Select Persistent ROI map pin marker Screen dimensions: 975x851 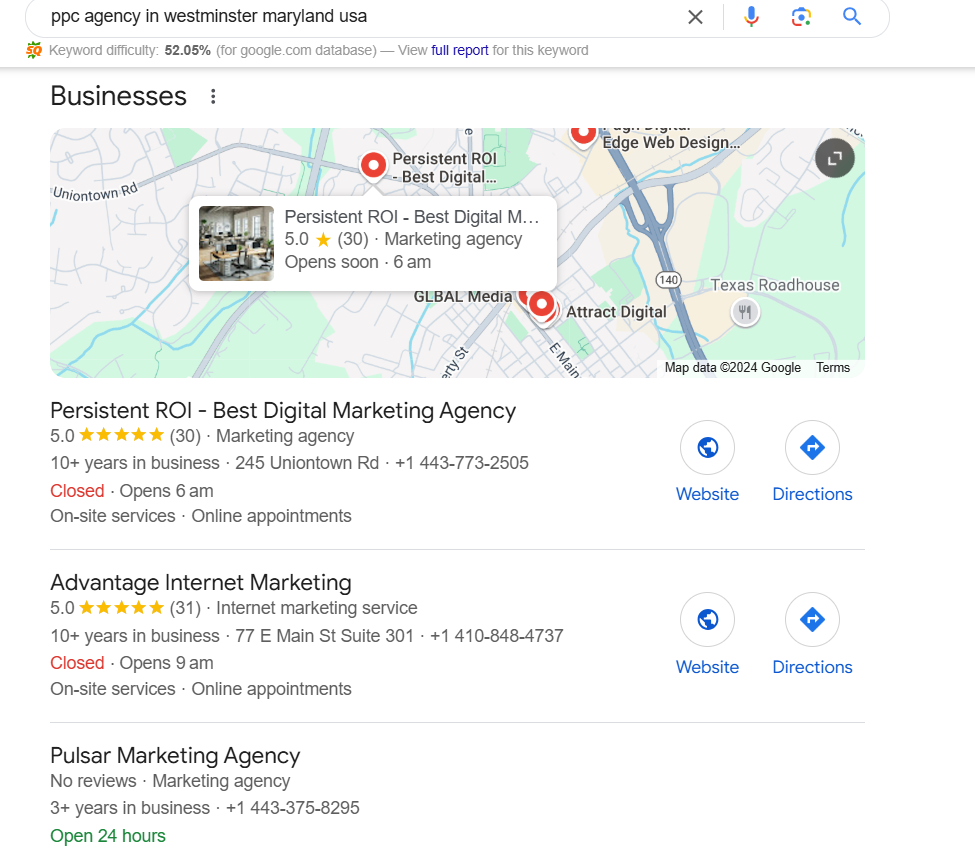pos(373,166)
